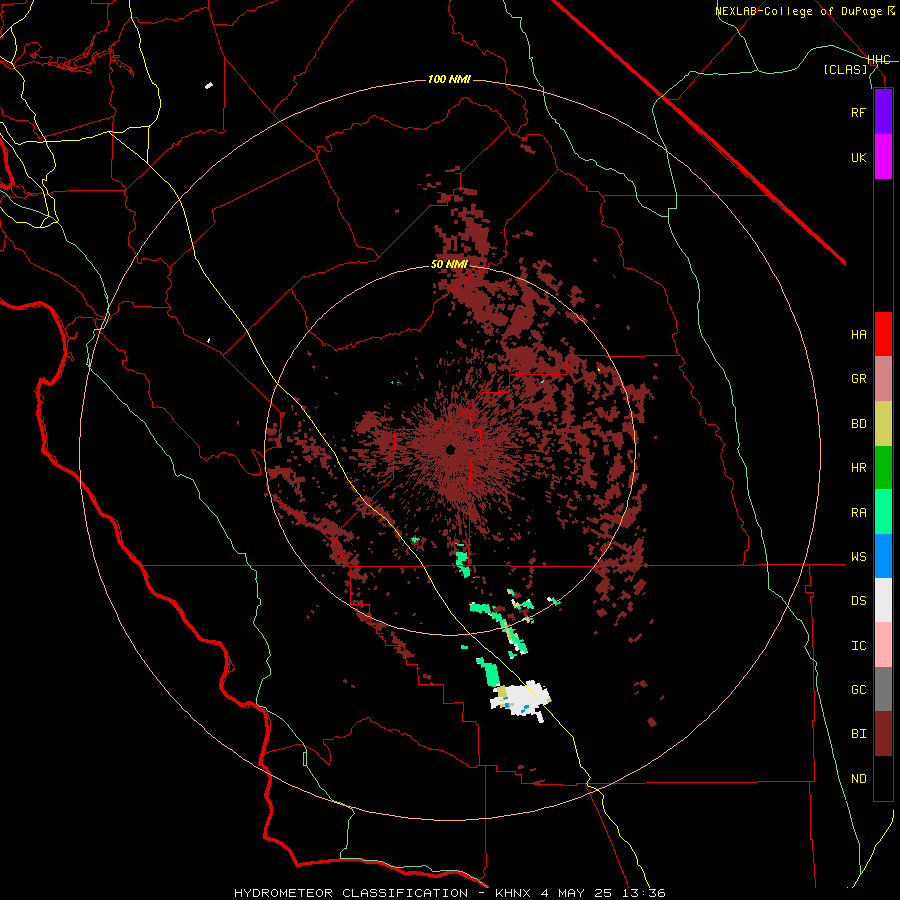Click the HR green legend swatch

tap(883, 468)
